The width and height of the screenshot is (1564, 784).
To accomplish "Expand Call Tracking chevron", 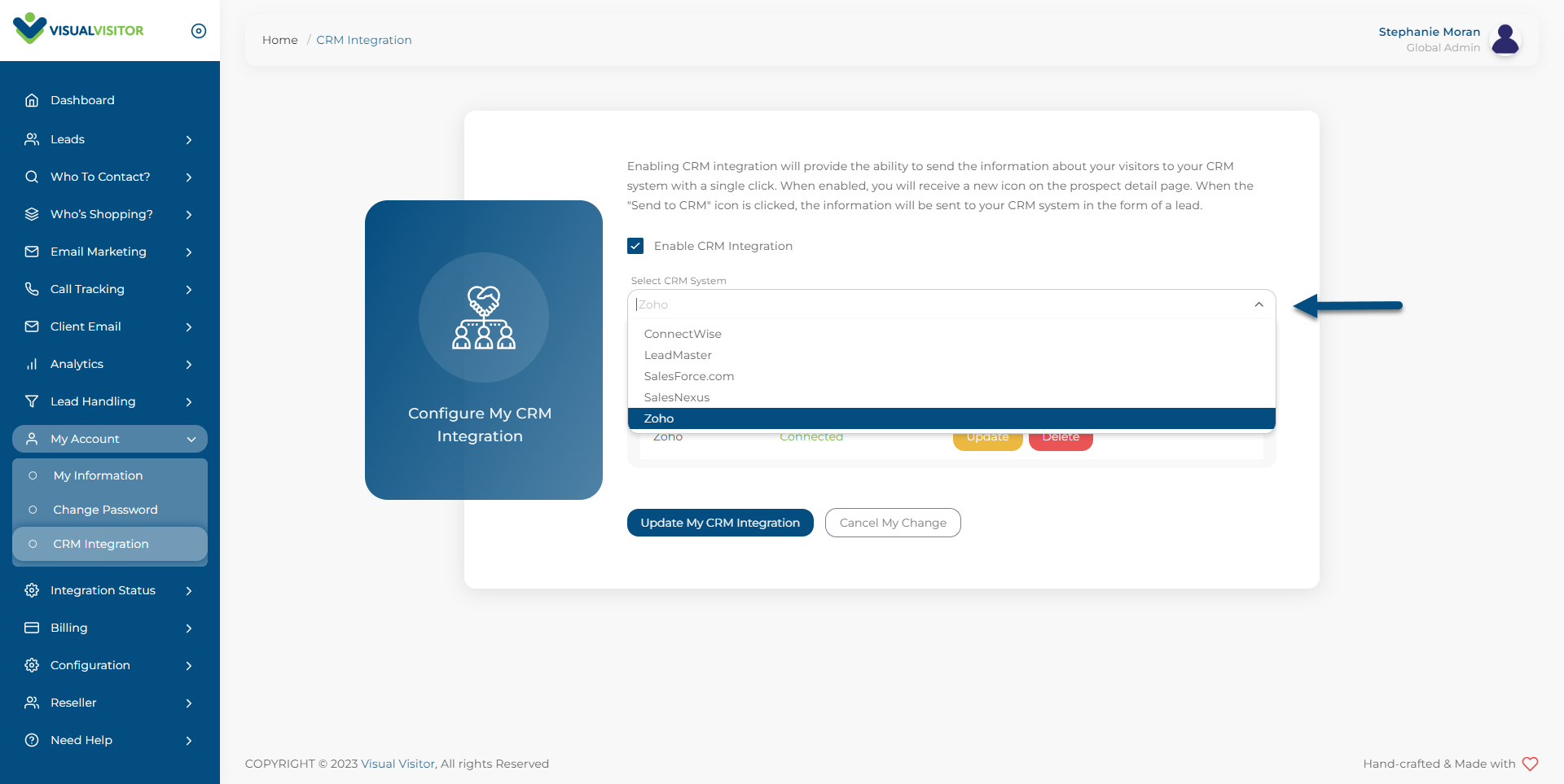I will tap(189, 290).
